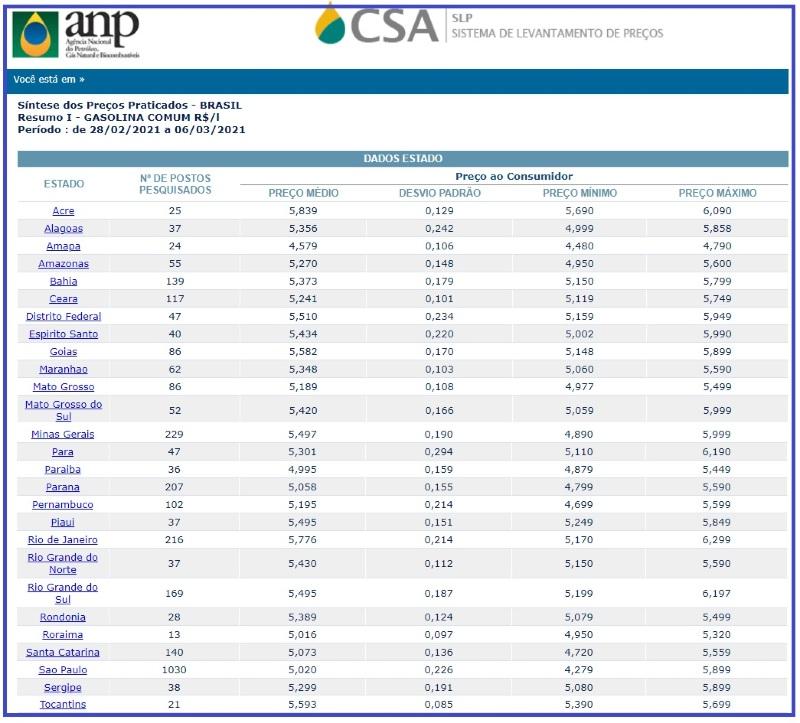This screenshot has width=800, height=723.
Task: Select the Mato Grosso do Sul link
Action: (x=63, y=411)
